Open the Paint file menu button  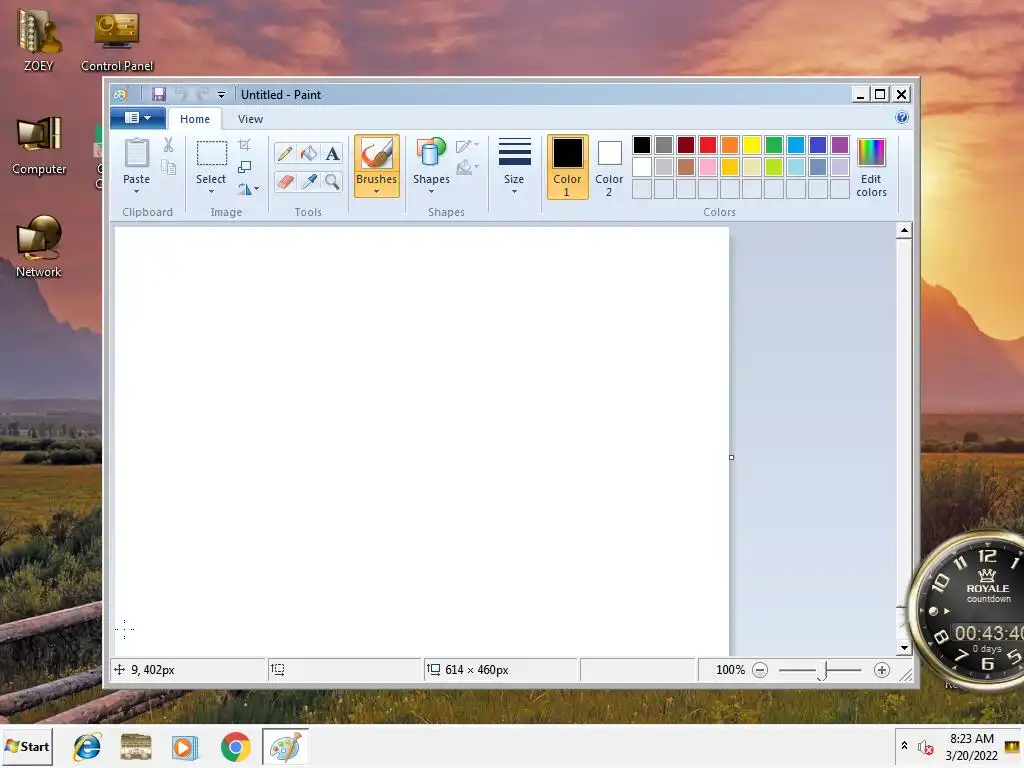(138, 118)
